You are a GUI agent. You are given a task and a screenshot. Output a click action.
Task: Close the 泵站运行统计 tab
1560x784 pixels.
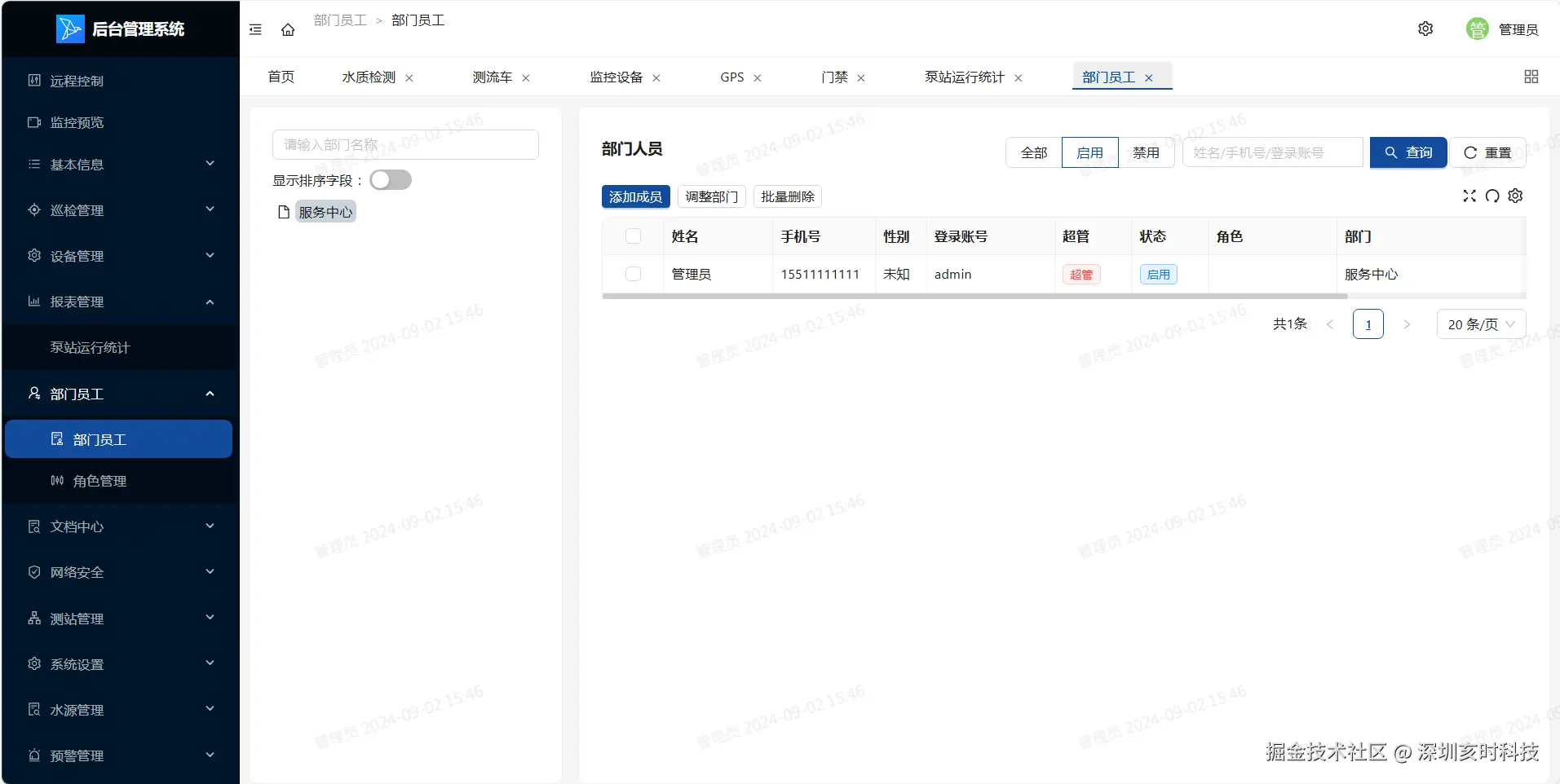pyautogui.click(x=1019, y=78)
